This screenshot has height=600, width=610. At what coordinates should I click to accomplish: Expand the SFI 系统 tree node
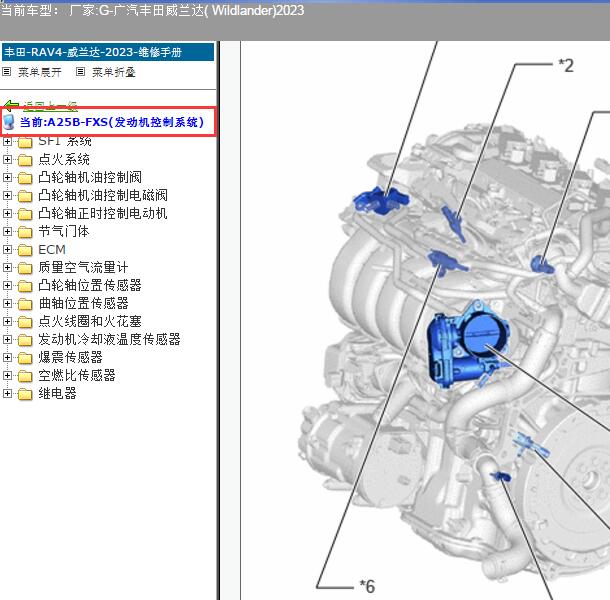coord(7,141)
